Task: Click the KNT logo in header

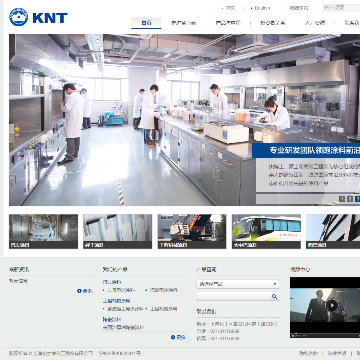Action: (x=38, y=17)
